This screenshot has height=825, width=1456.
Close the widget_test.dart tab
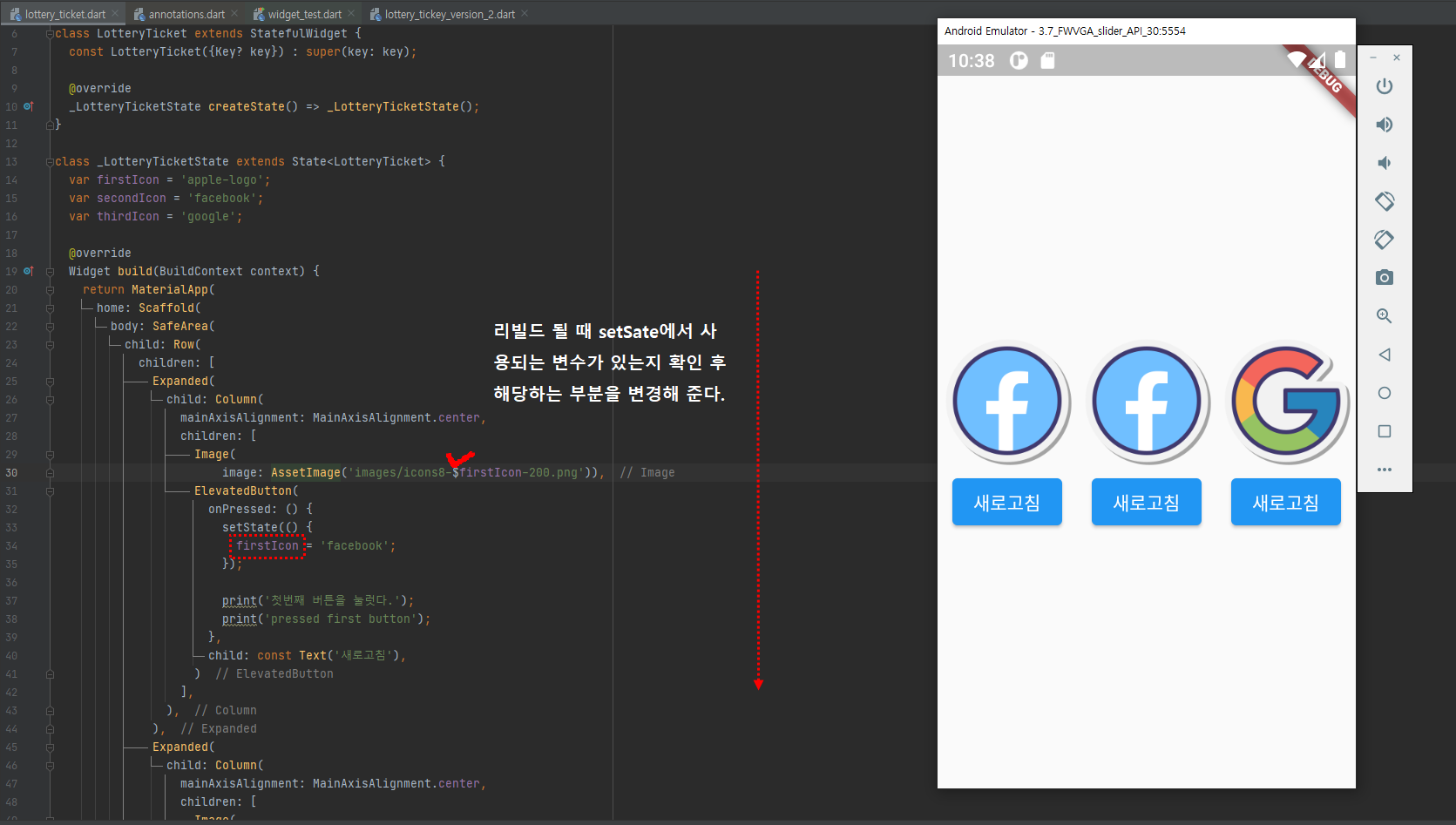(x=351, y=14)
